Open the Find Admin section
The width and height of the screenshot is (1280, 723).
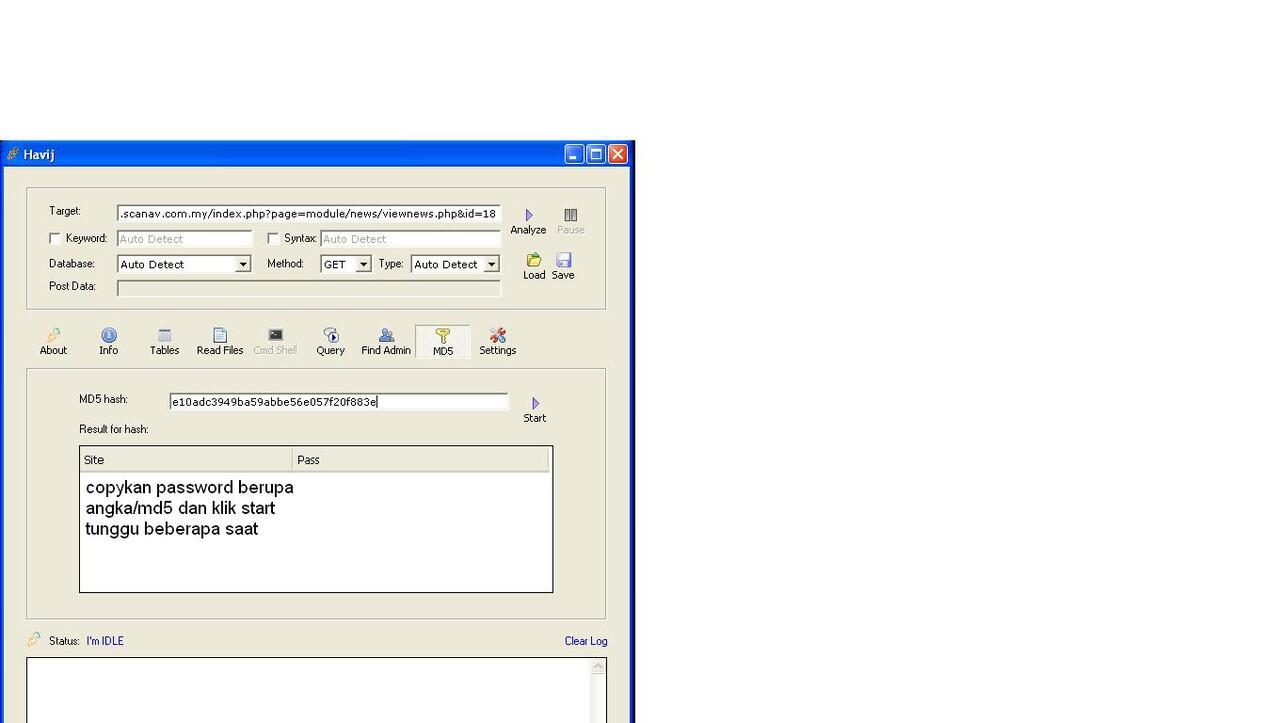click(x=386, y=341)
